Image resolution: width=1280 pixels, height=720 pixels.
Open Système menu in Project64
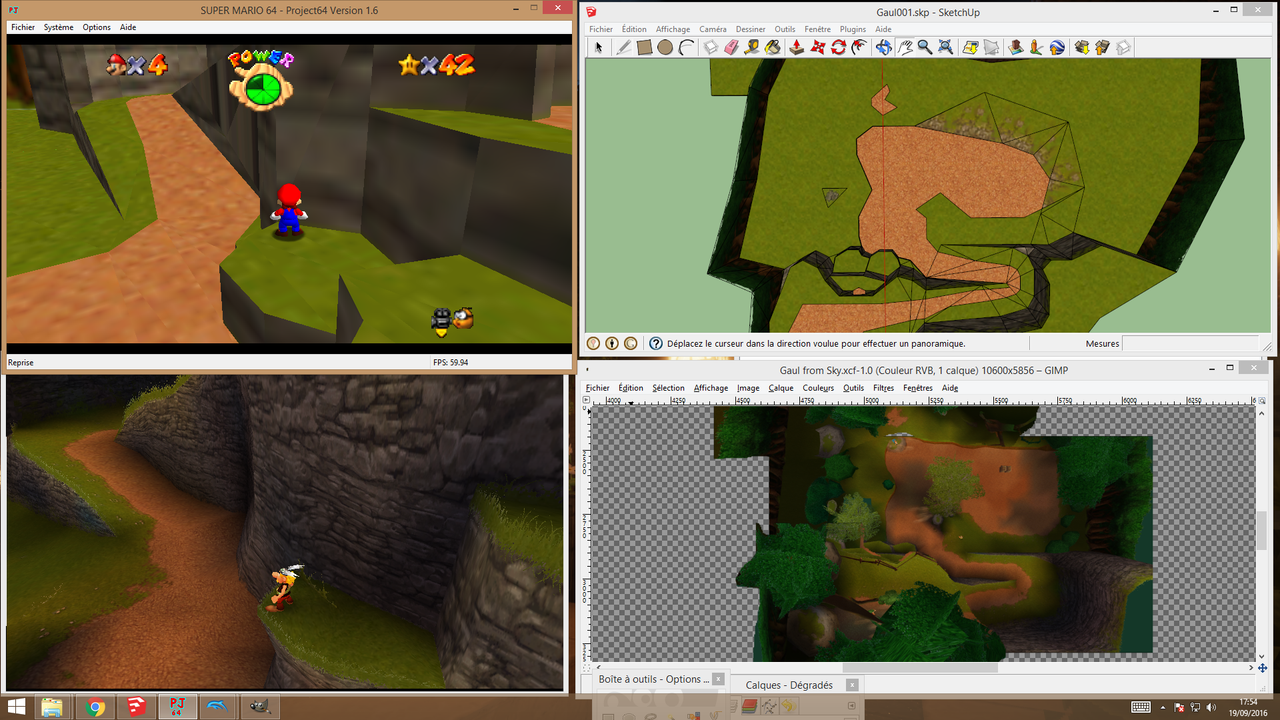coord(58,27)
